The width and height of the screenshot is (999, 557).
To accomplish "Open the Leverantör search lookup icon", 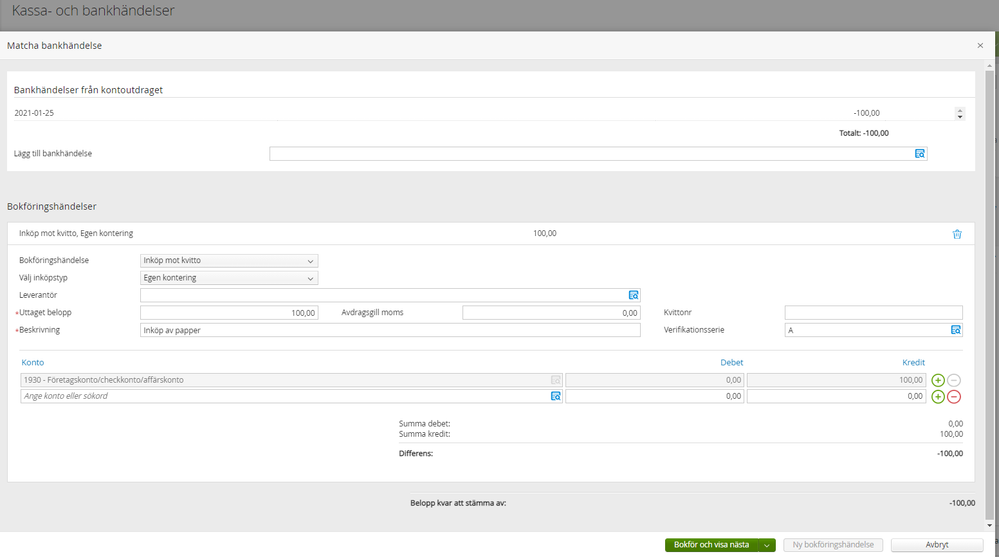I will pos(633,295).
